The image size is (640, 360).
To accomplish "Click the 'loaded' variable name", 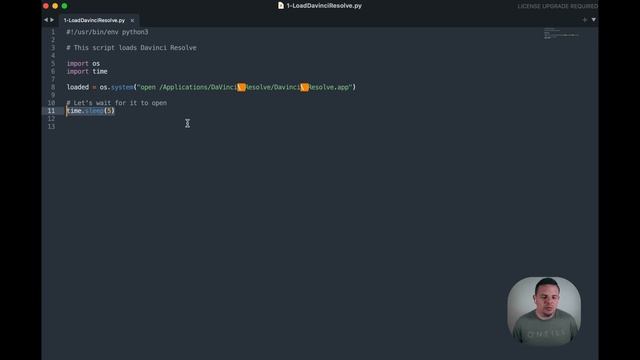I will (x=78, y=87).
